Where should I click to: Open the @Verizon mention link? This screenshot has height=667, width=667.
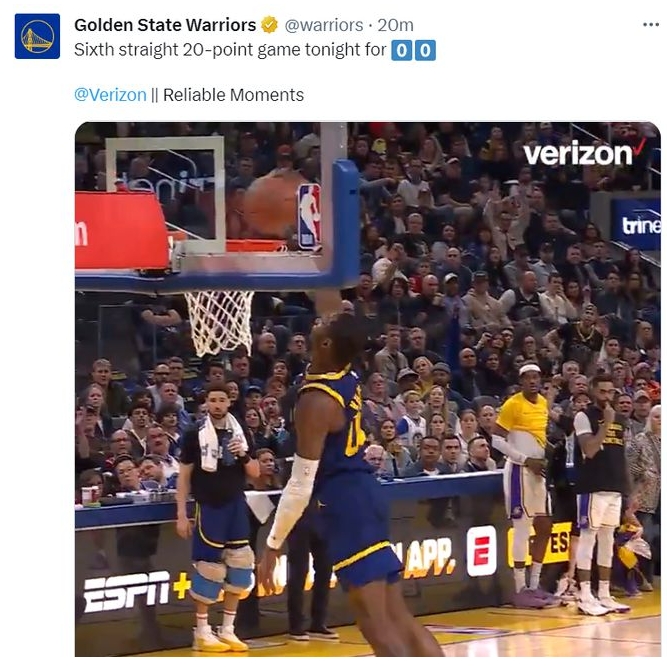[x=110, y=94]
